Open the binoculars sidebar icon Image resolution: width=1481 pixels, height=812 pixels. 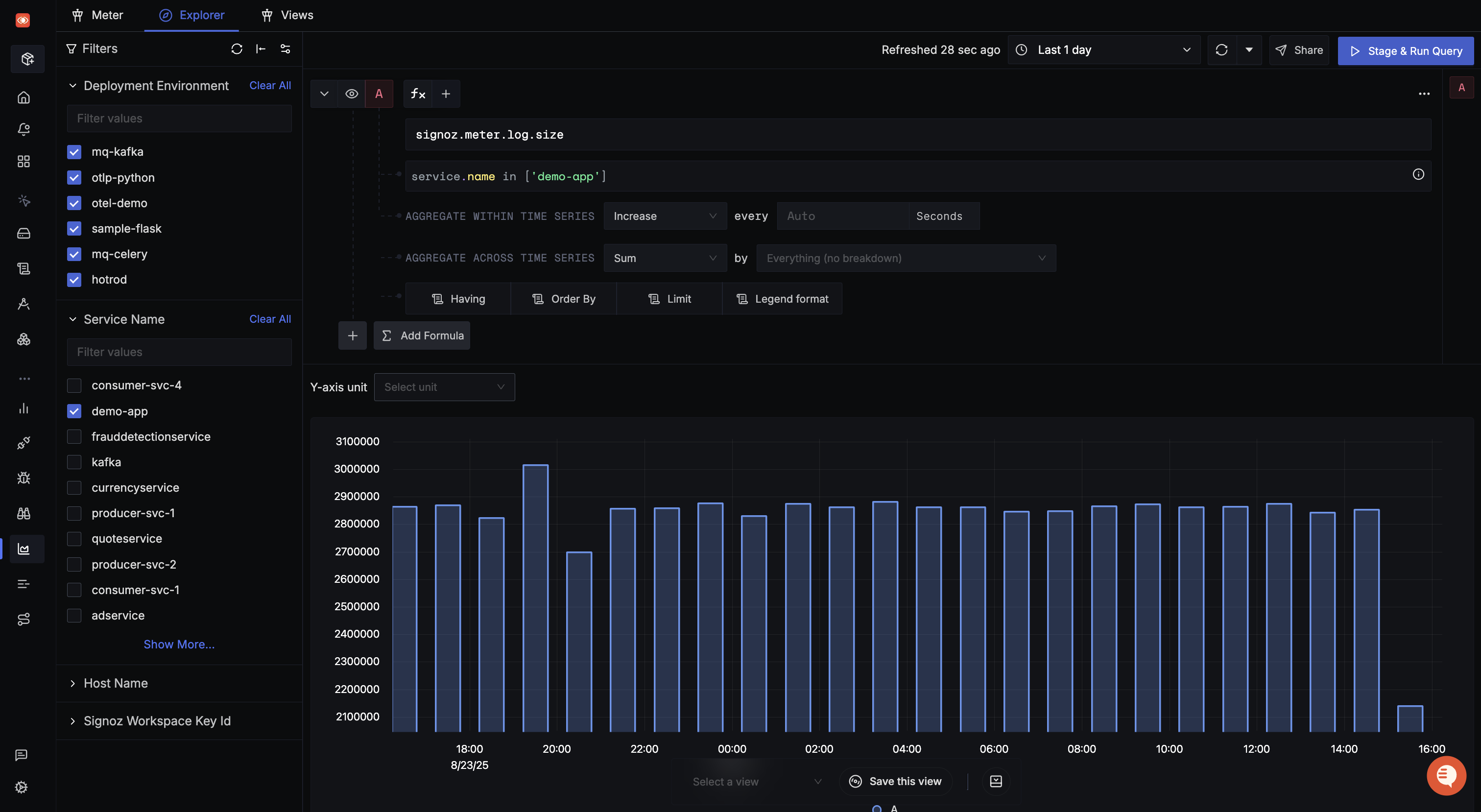(24, 514)
